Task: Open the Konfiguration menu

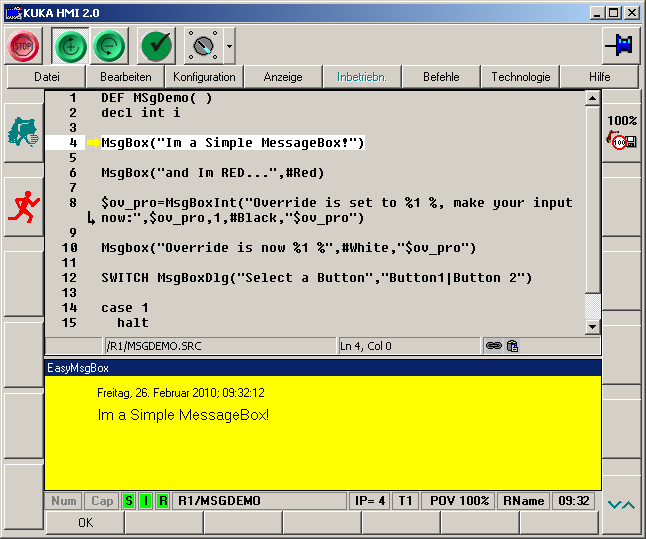Action: point(204,77)
